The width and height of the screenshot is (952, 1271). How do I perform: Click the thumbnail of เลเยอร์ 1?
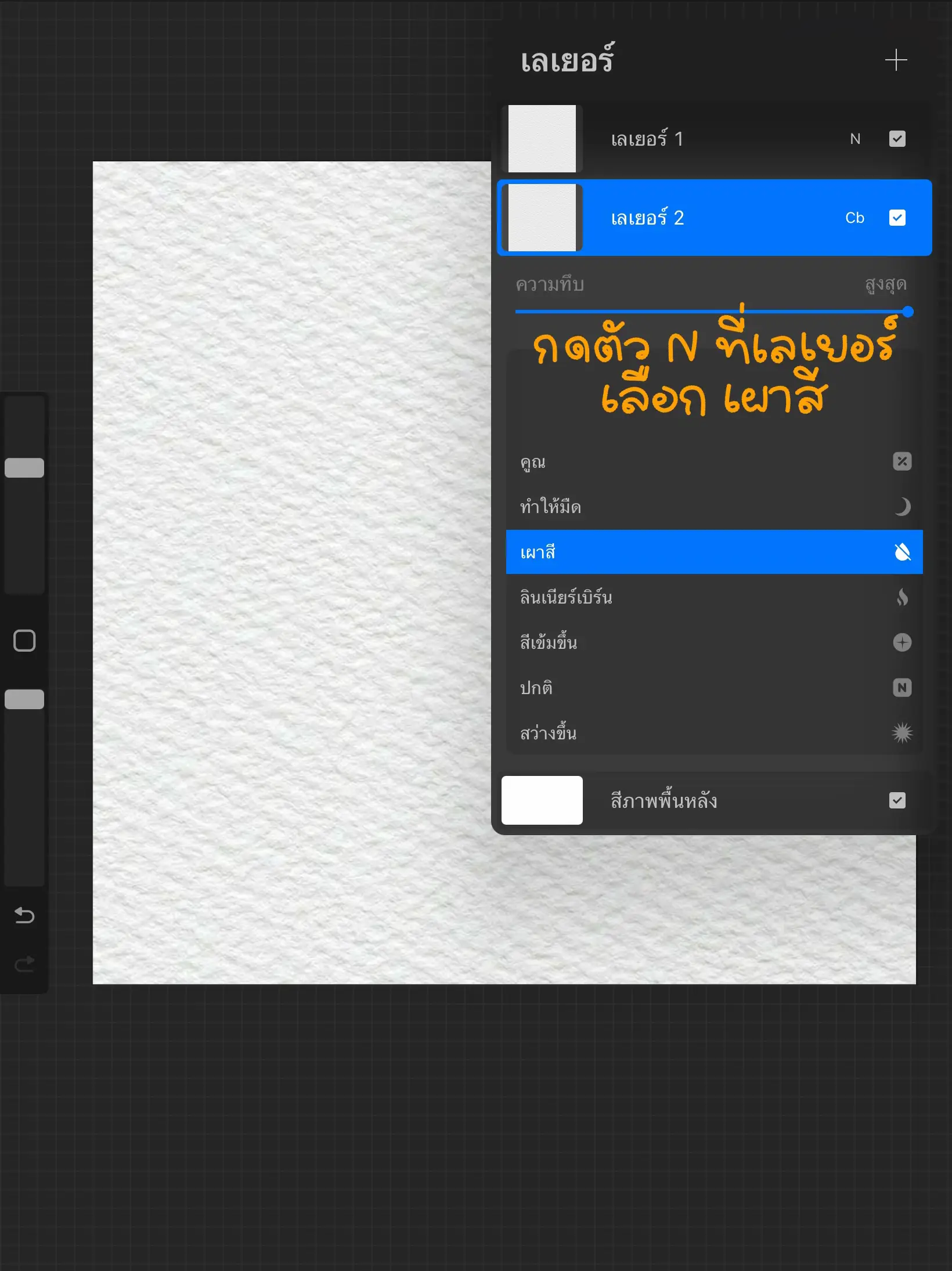542,139
